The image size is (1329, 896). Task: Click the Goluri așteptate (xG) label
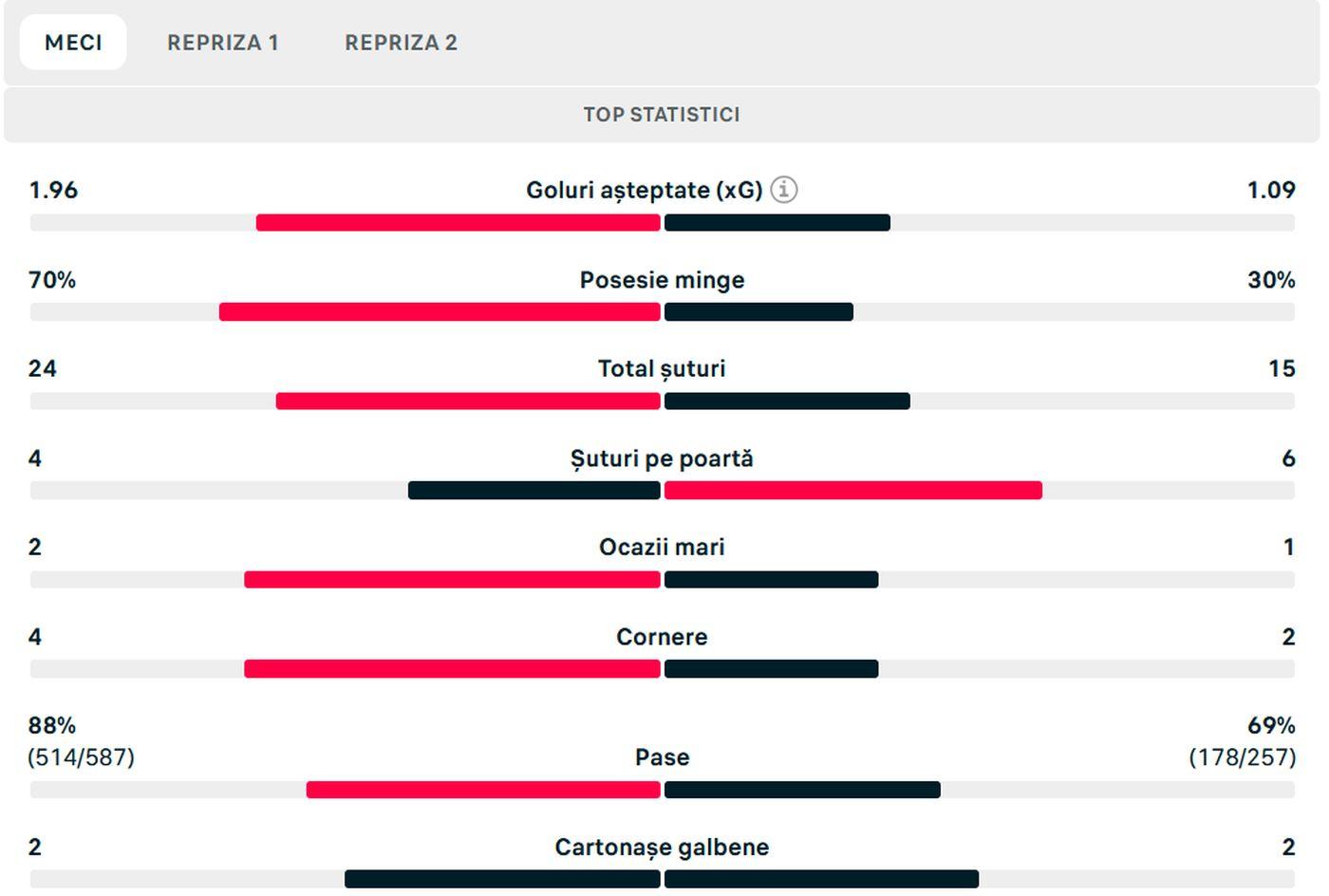[644, 190]
